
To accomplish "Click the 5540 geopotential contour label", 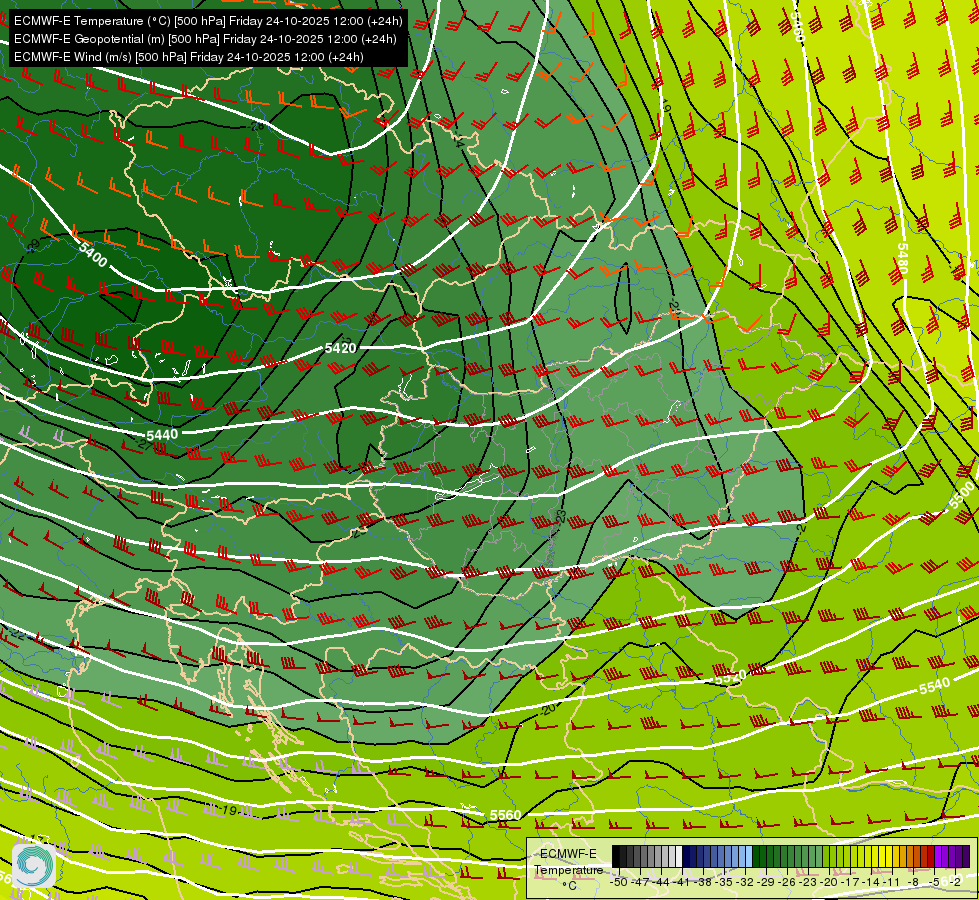I will click(x=934, y=686).
